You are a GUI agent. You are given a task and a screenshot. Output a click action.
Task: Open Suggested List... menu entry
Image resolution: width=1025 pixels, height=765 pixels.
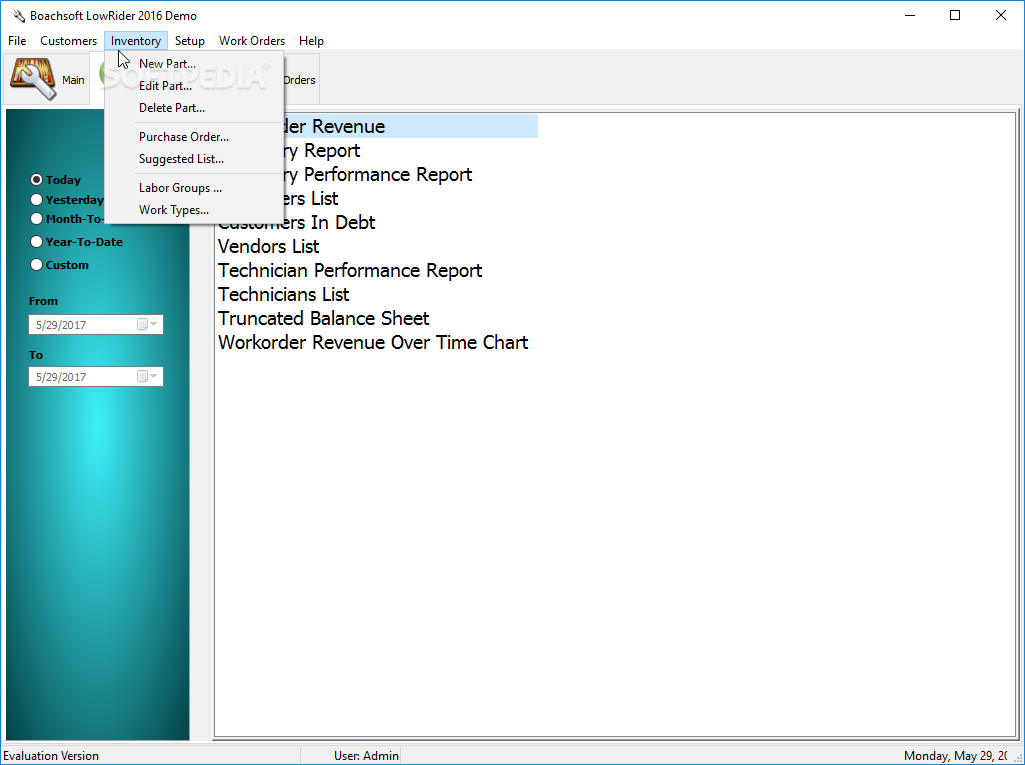click(x=194, y=159)
